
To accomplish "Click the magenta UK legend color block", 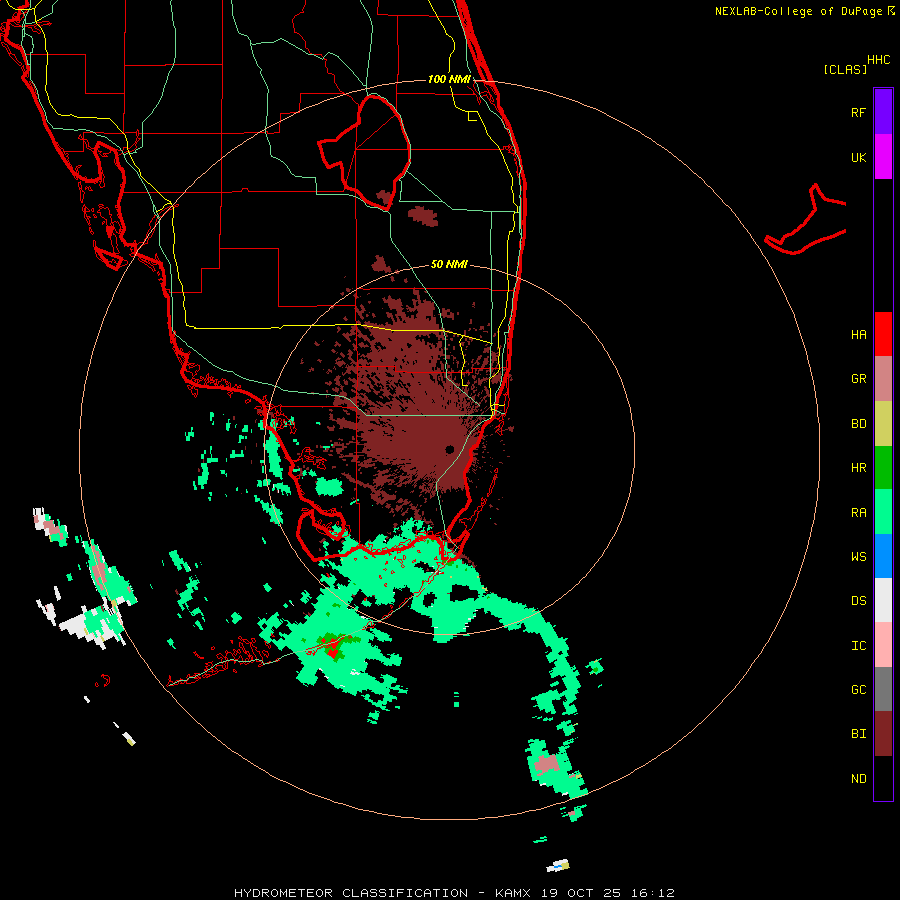I will [x=883, y=157].
